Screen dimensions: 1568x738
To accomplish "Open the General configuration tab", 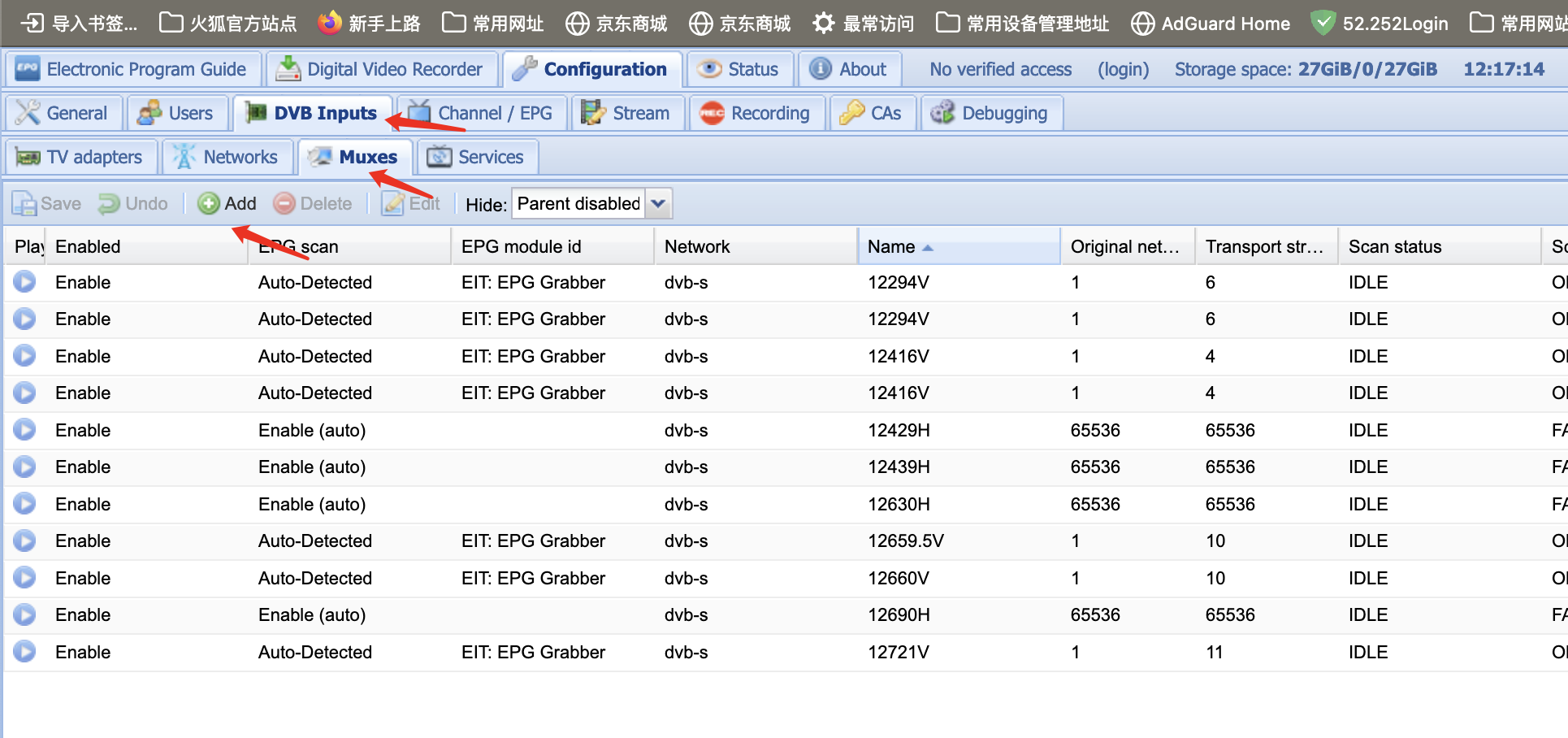I will tap(63, 113).
